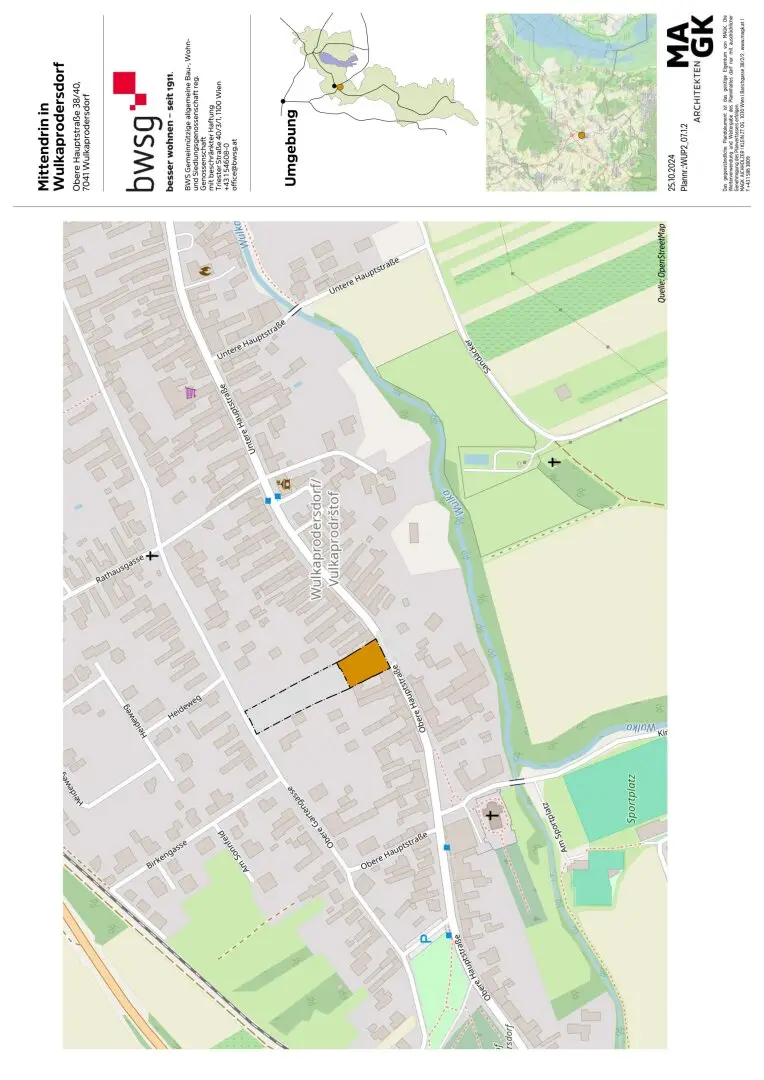
Task: Click the 'Sandäcker' road label
Action: tap(478, 357)
